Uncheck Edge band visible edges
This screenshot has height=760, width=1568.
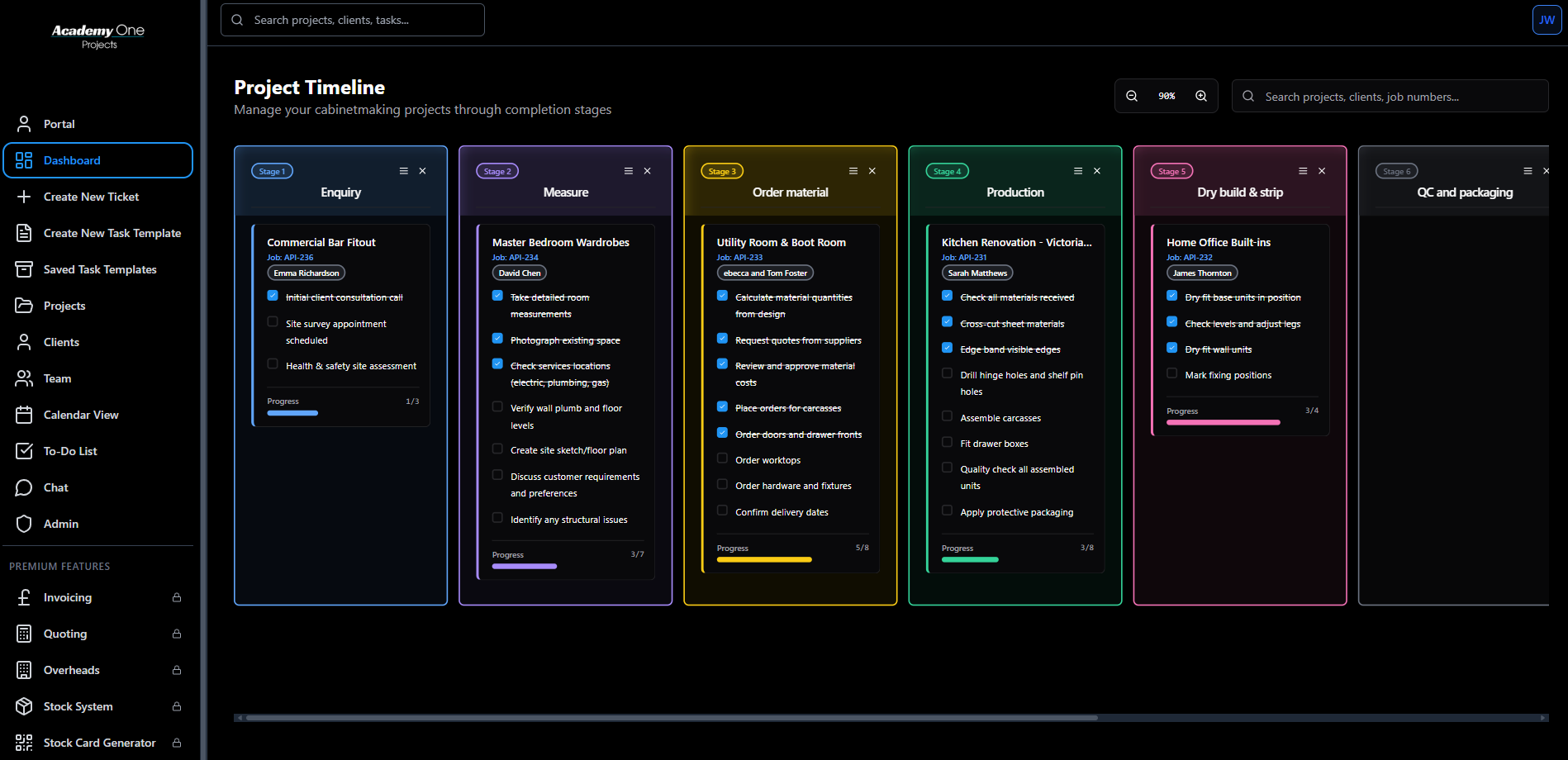(947, 348)
